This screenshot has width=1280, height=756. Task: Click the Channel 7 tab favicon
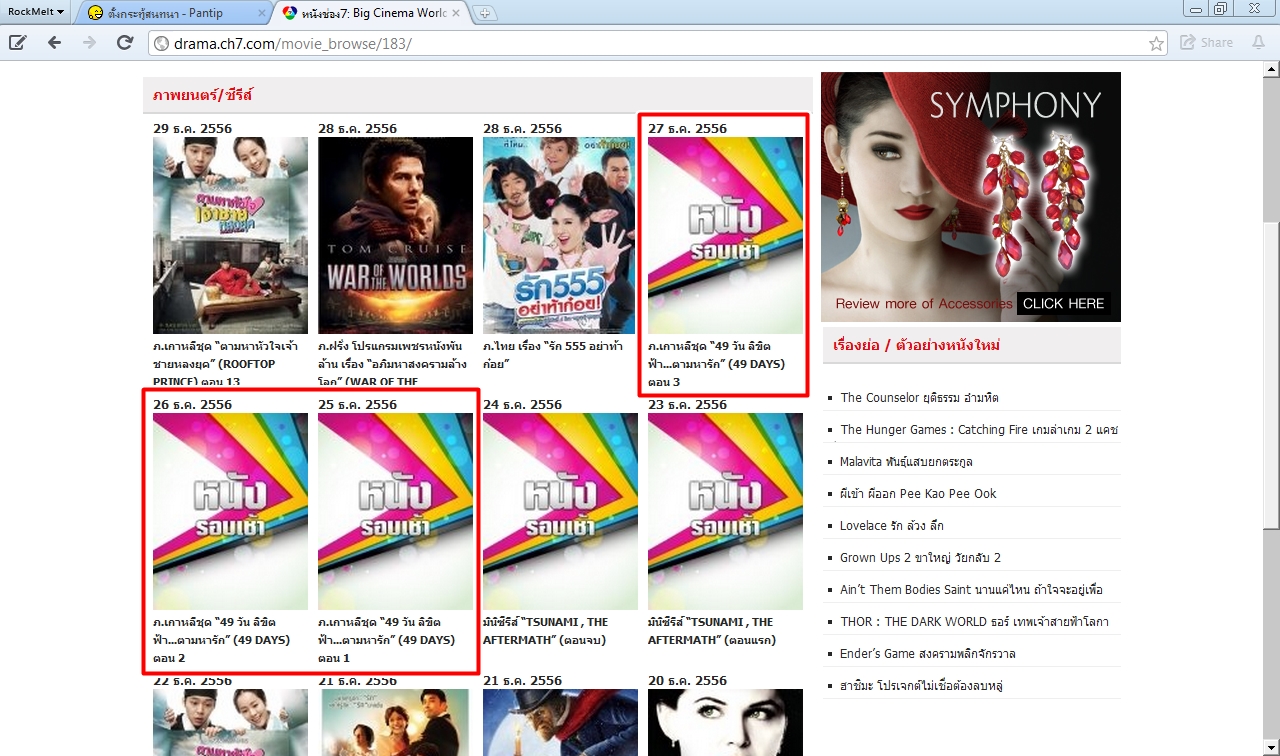click(289, 13)
